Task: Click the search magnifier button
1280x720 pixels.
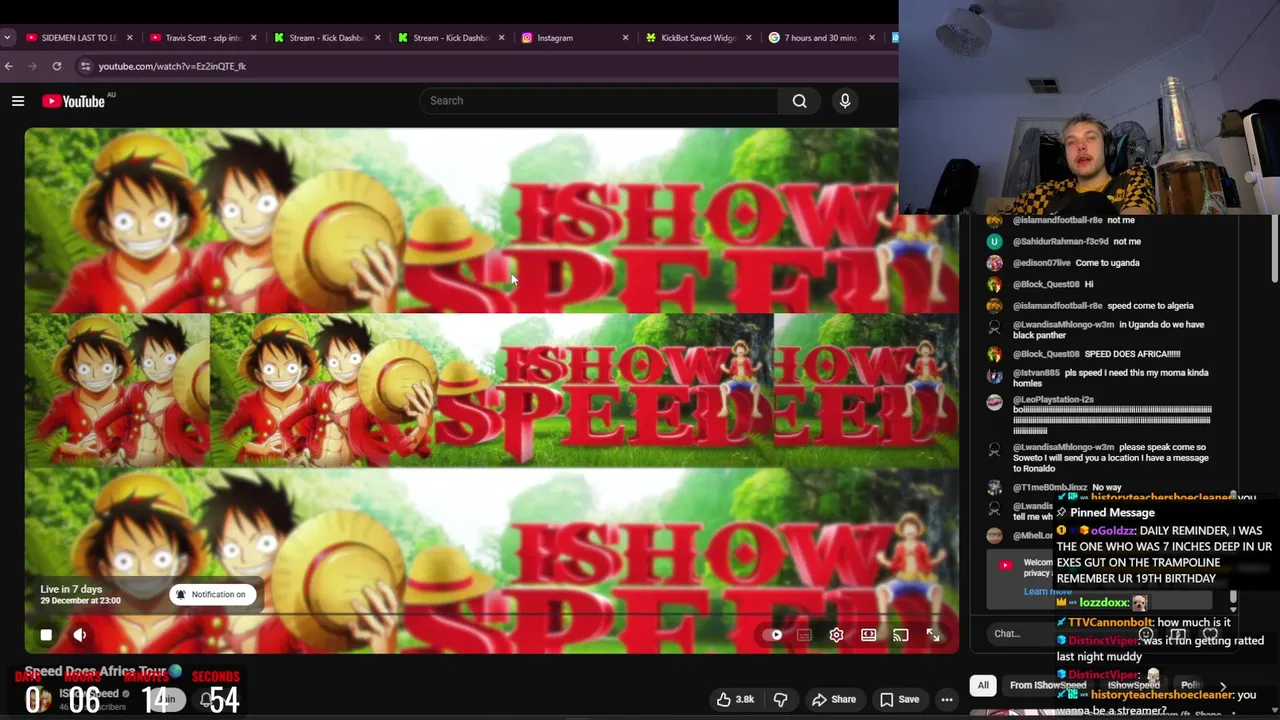Action: point(799,101)
